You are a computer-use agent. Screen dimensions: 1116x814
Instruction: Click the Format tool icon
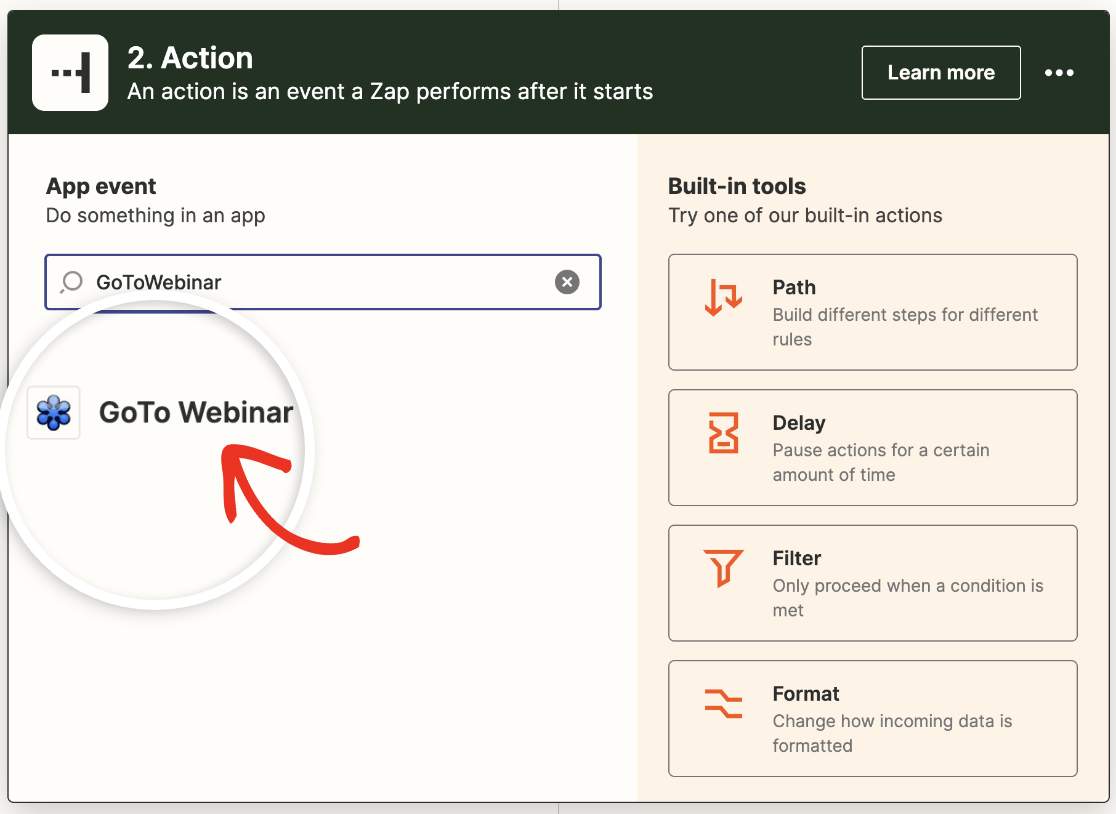[x=723, y=703]
